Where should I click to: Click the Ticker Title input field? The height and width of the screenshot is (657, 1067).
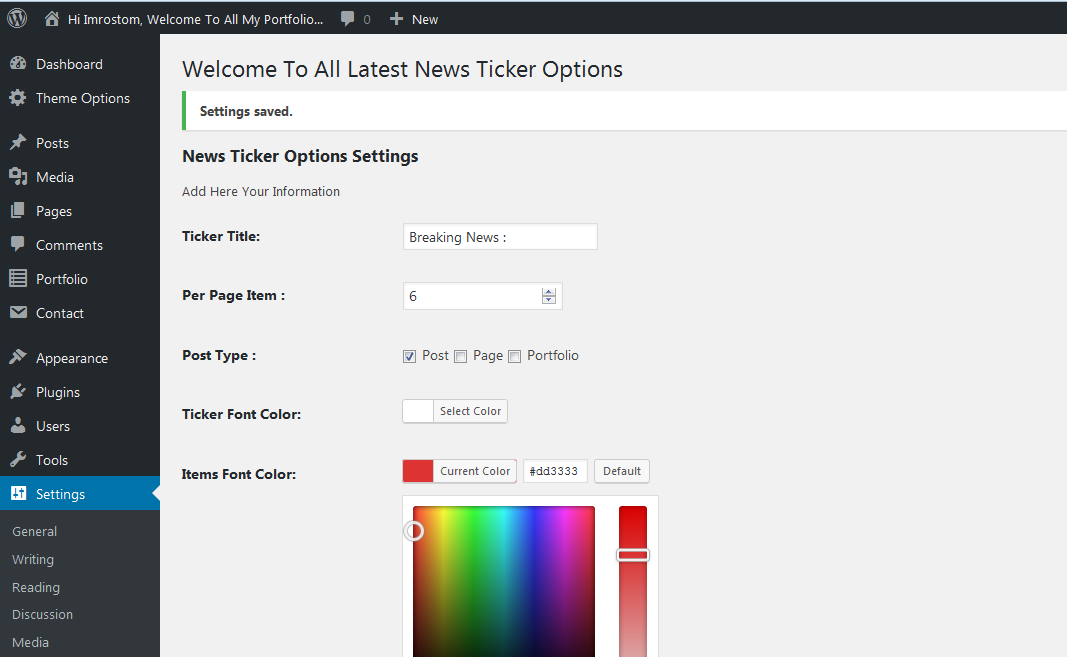(500, 237)
